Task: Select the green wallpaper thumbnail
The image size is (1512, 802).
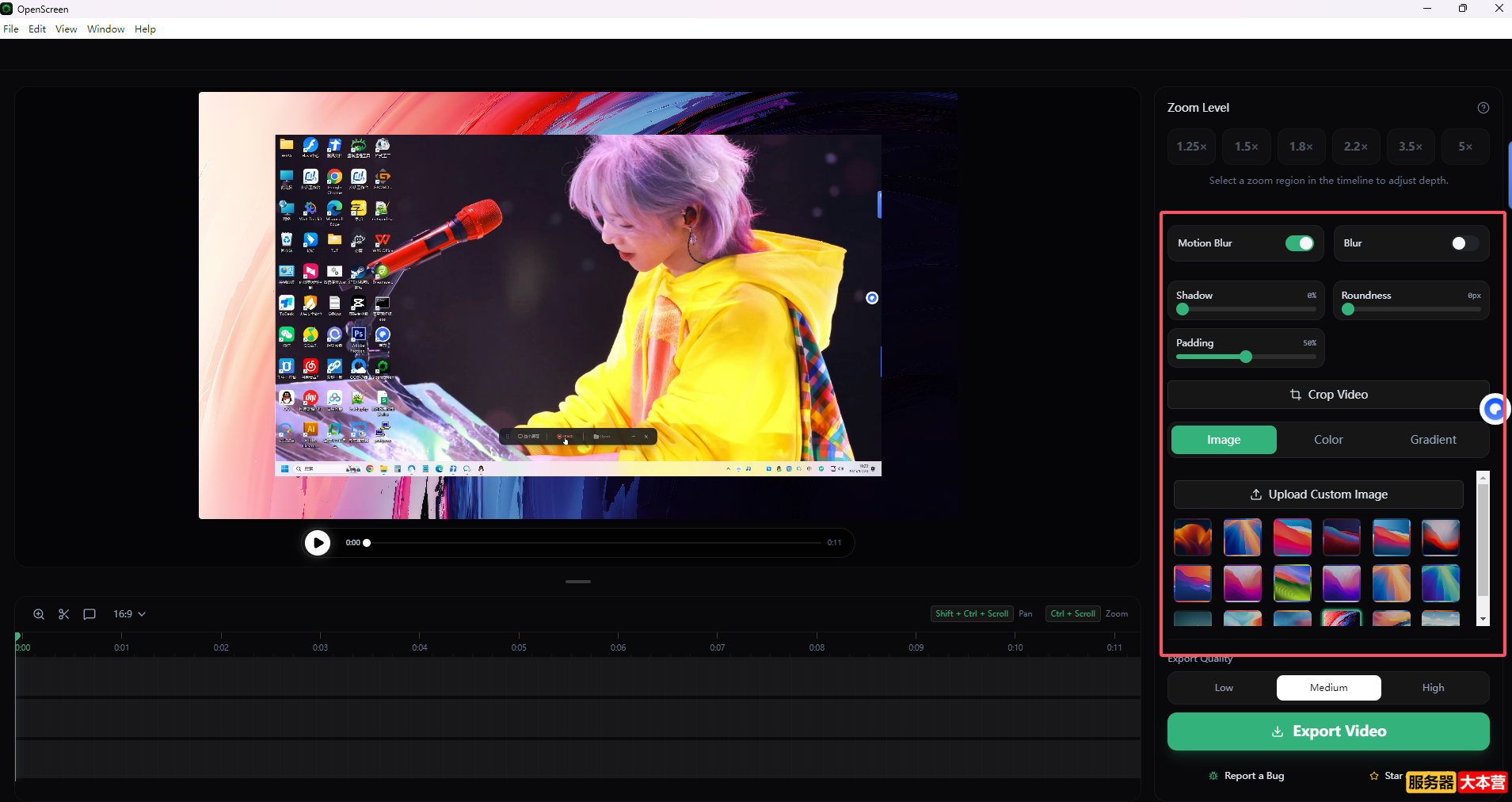Action: click(x=1293, y=583)
